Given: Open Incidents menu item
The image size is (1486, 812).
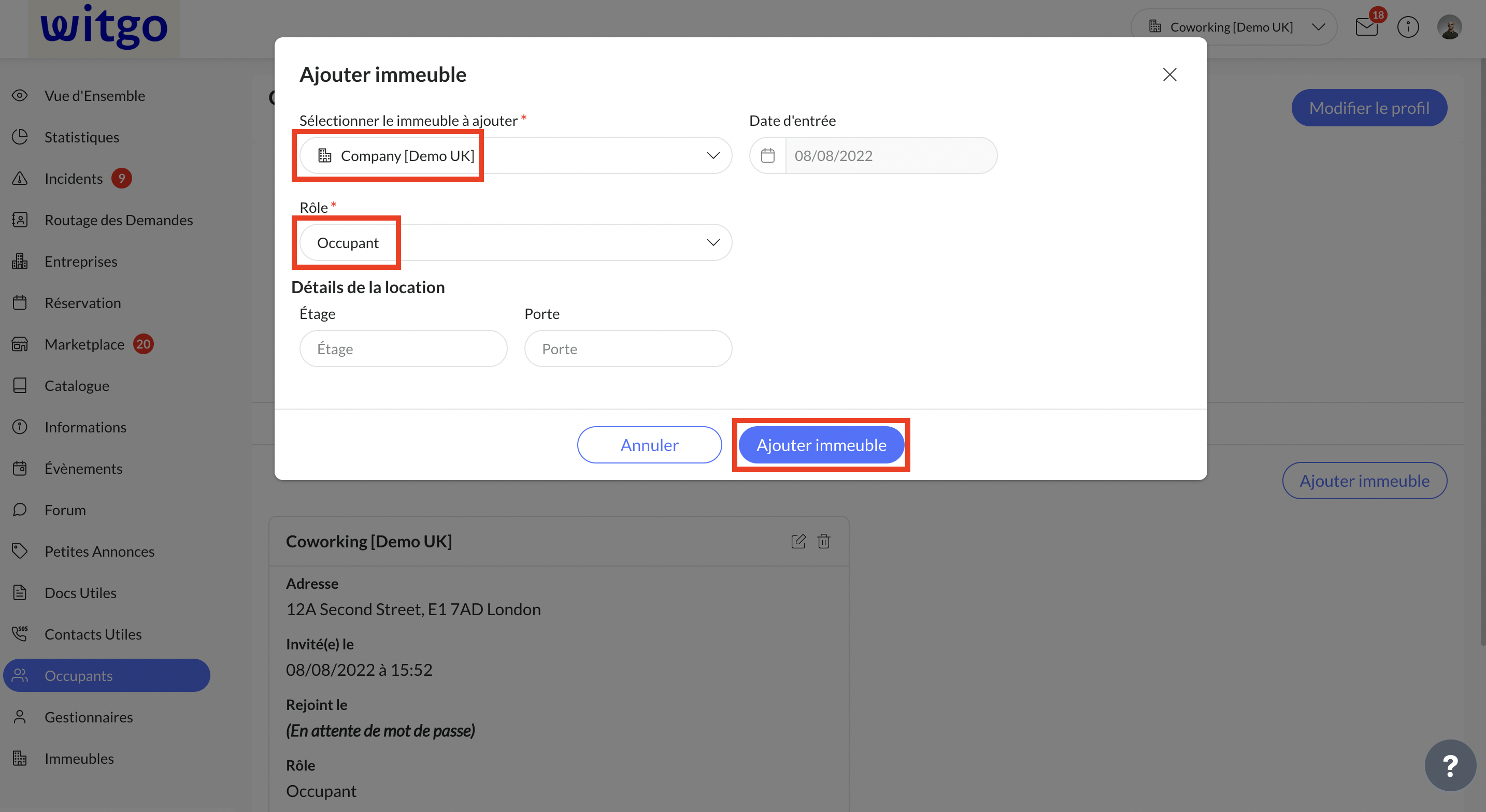Looking at the screenshot, I should 107,178.
